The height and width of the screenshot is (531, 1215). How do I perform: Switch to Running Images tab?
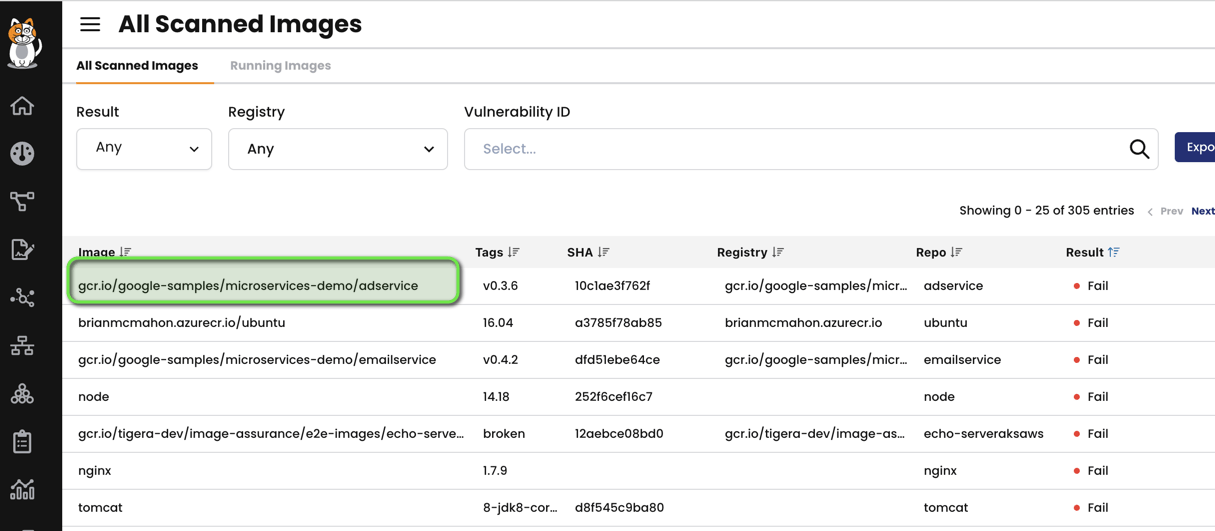click(280, 66)
